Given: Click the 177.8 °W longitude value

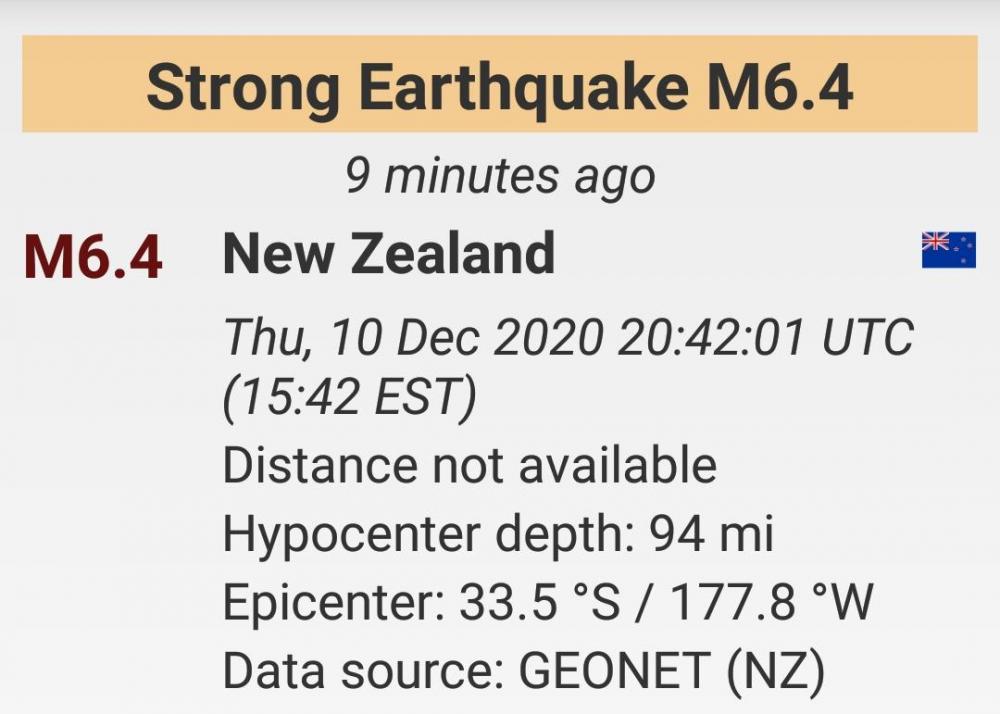Looking at the screenshot, I should point(771,603).
